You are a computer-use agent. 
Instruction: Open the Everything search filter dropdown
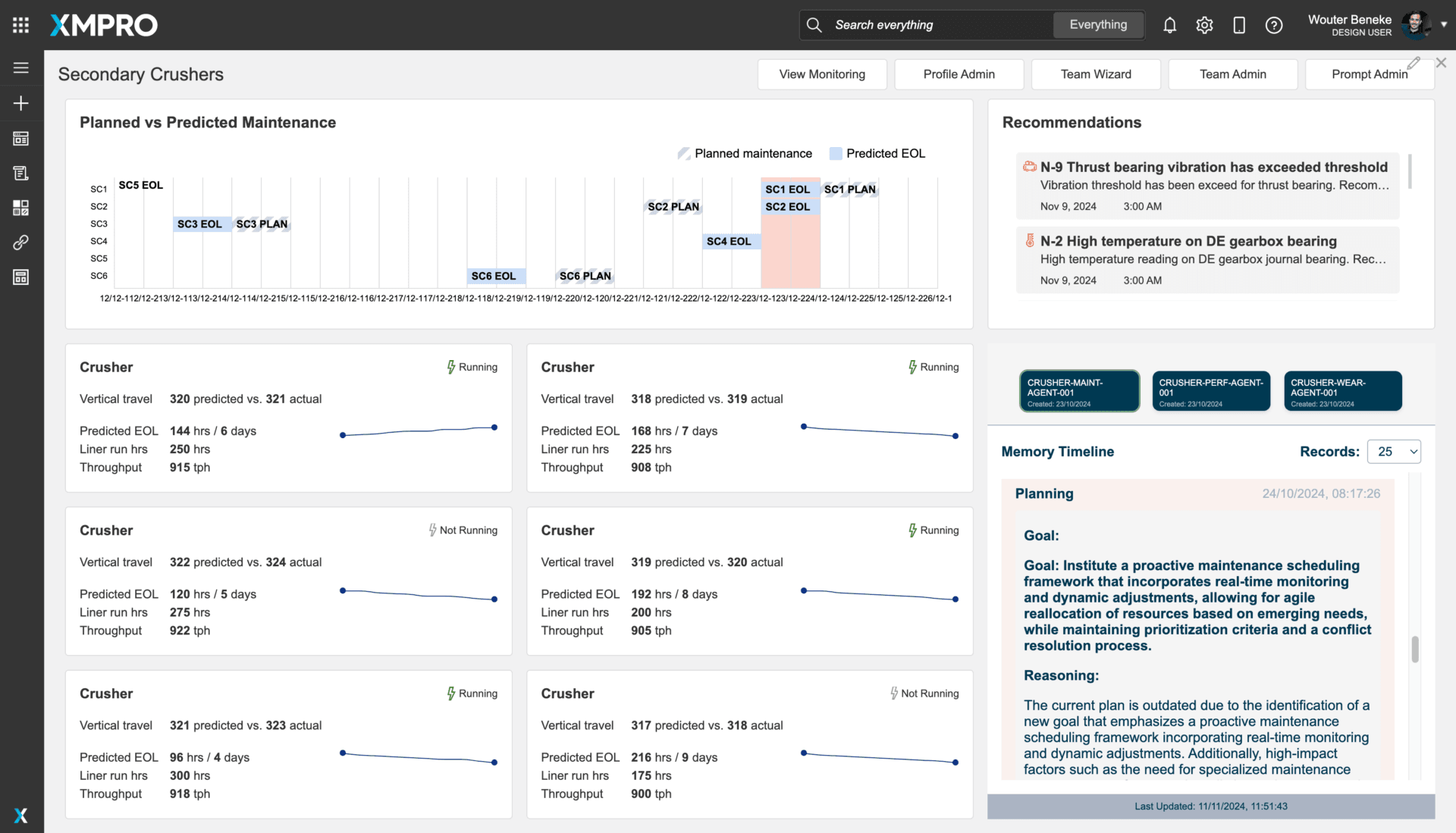pos(1098,25)
